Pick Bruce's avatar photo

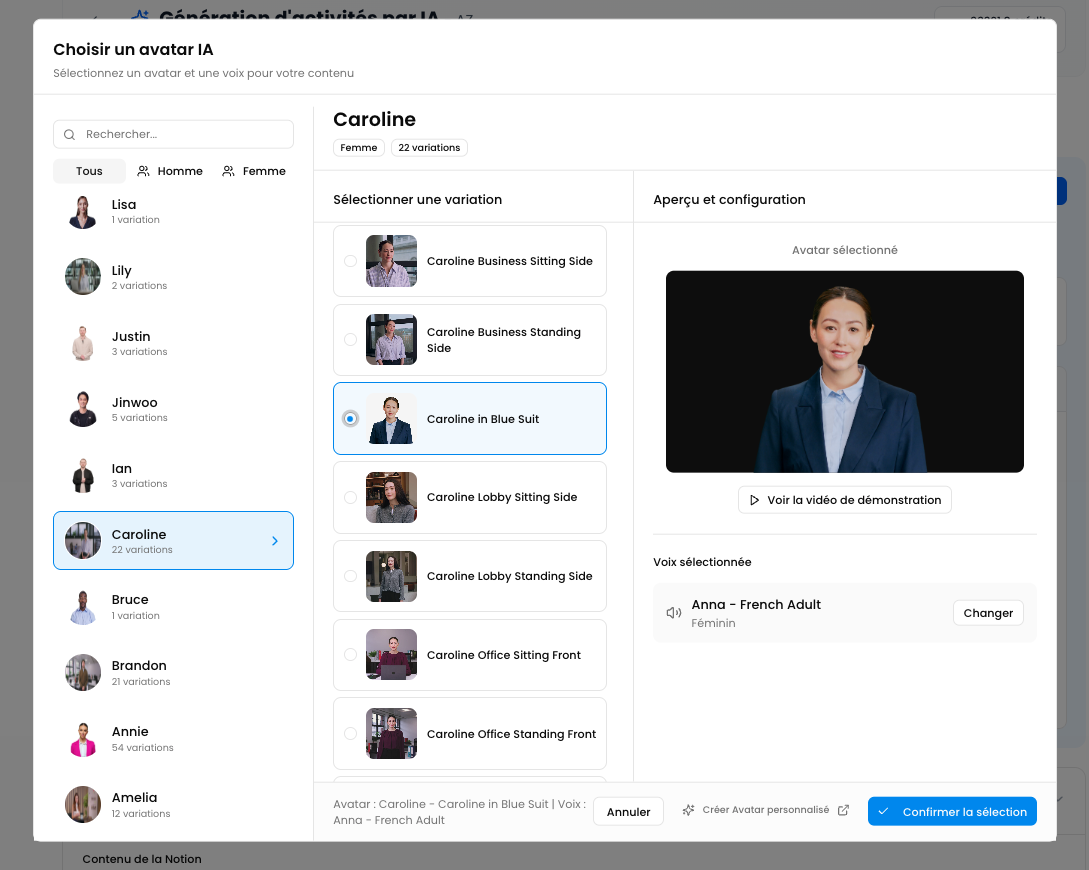[x=83, y=607]
